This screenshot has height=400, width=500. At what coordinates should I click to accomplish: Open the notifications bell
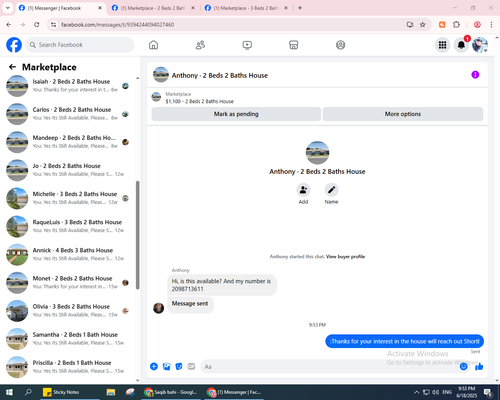[x=461, y=45]
